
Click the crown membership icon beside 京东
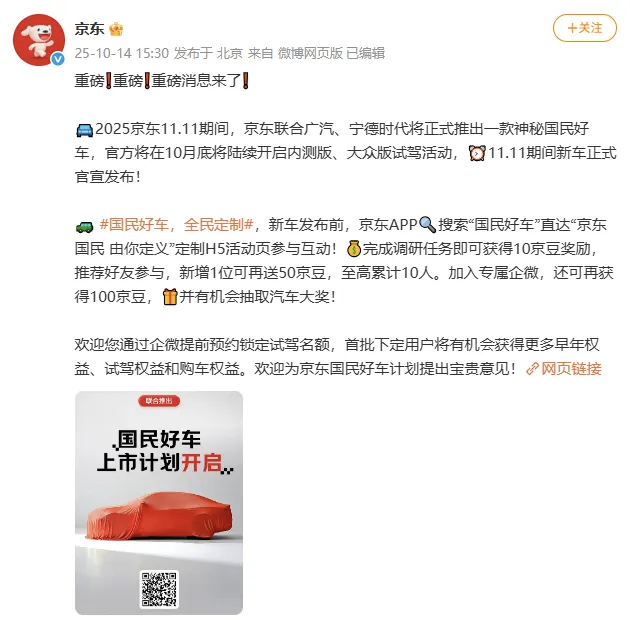pos(116,29)
